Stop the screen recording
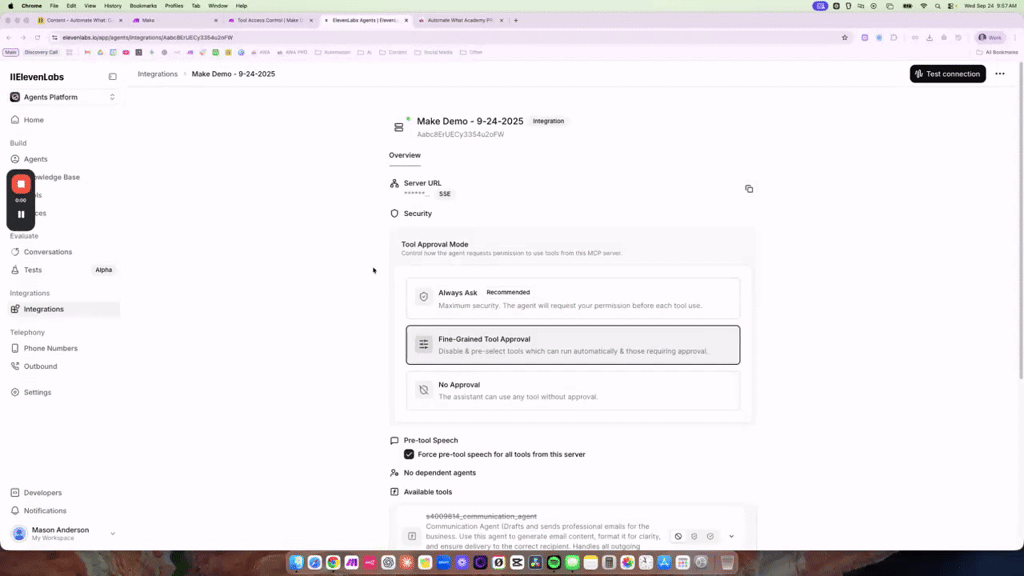Viewport: 1024px width, 576px height. (x=21, y=184)
